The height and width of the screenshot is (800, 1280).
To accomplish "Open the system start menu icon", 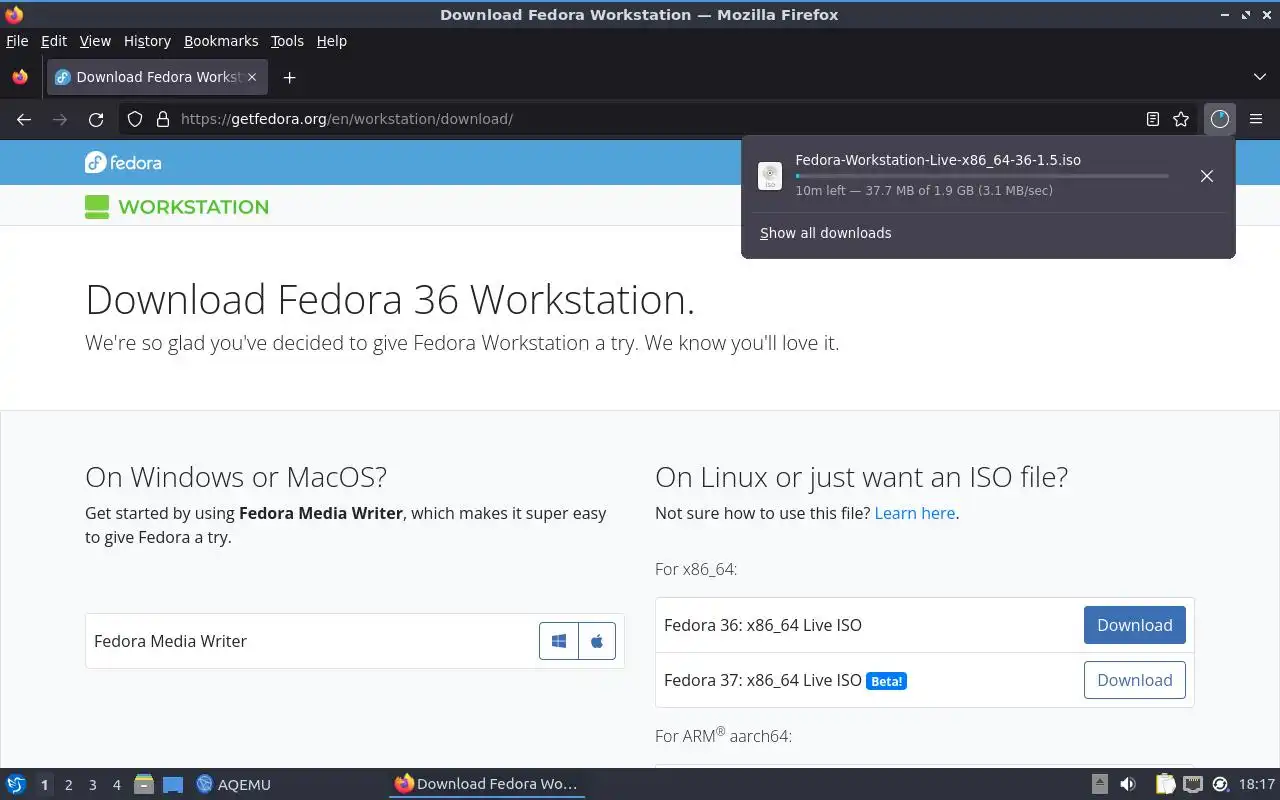I will pos(16,784).
